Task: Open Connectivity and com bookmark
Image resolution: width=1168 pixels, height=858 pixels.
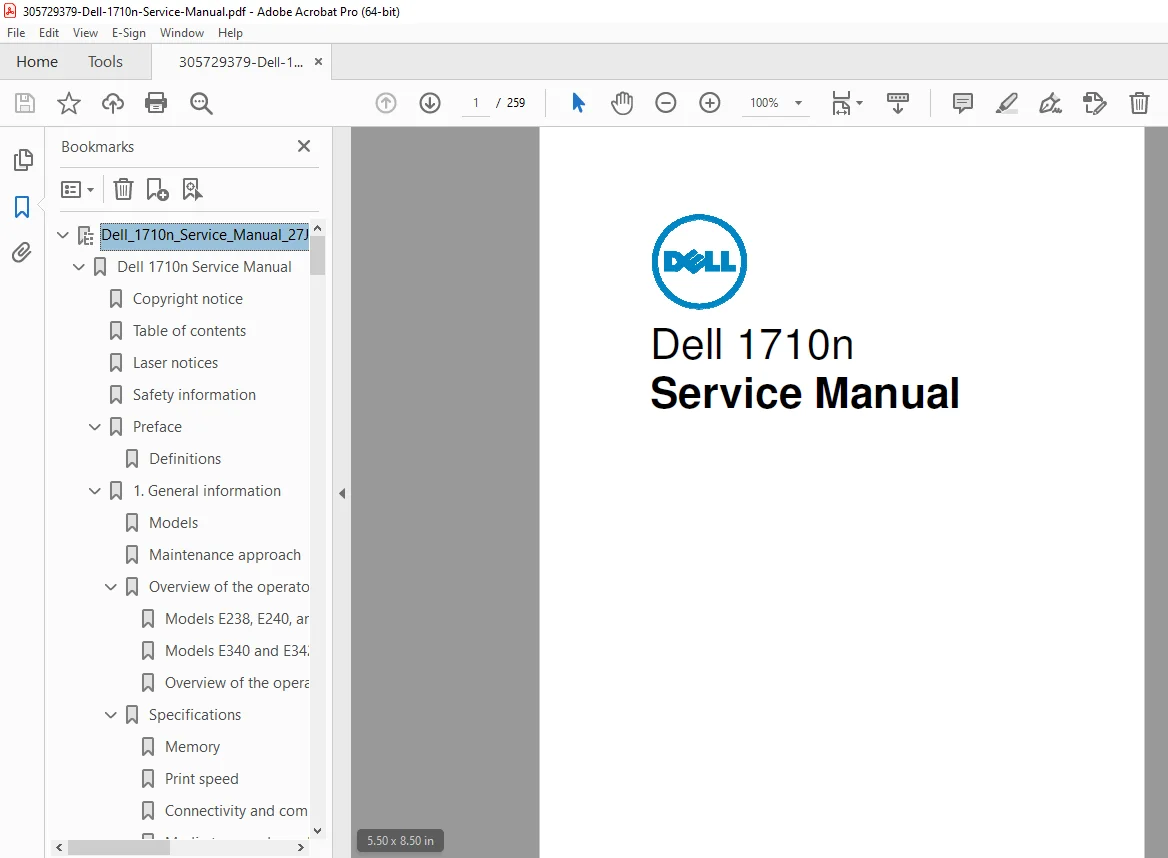Action: 236,811
